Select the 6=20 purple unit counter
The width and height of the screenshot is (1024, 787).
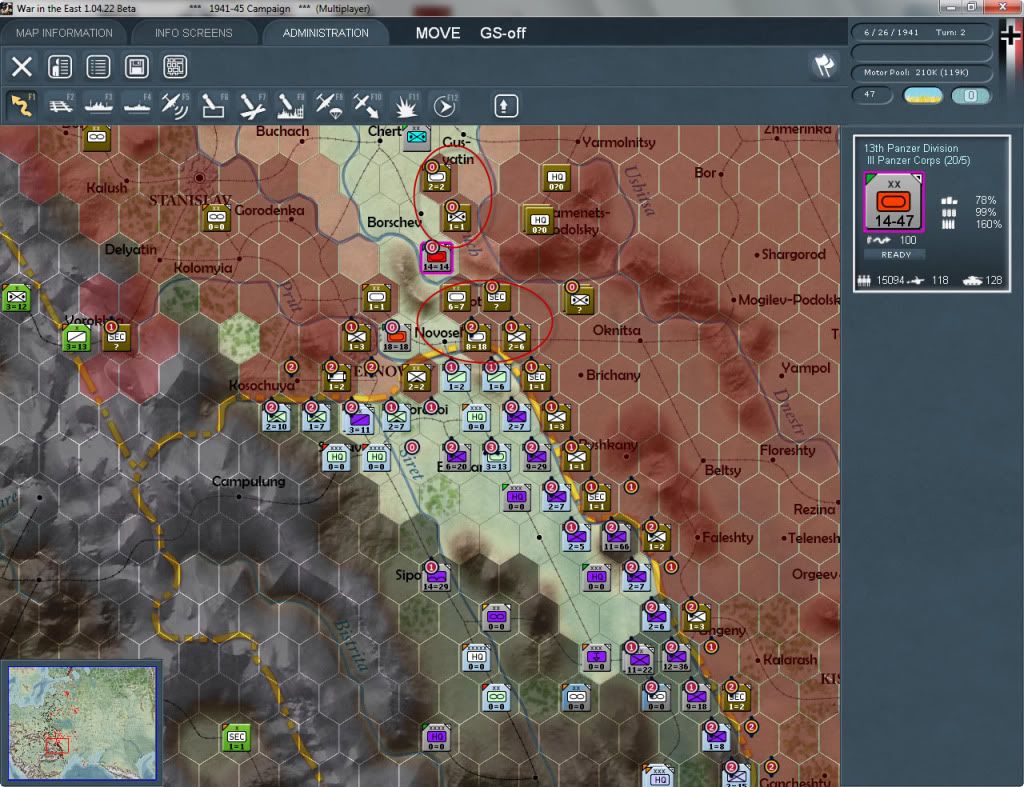tap(456, 458)
